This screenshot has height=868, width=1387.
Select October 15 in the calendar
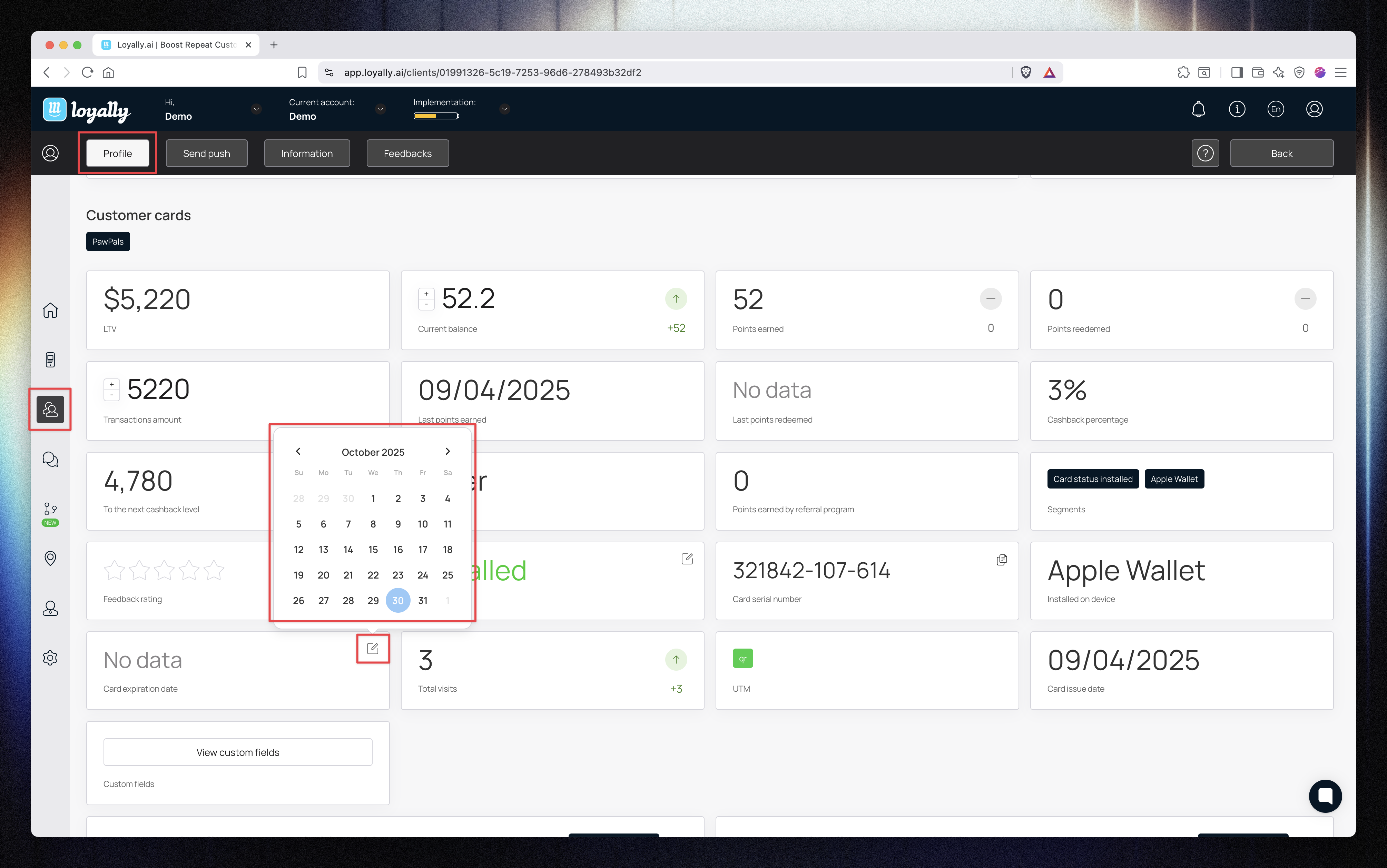(373, 549)
